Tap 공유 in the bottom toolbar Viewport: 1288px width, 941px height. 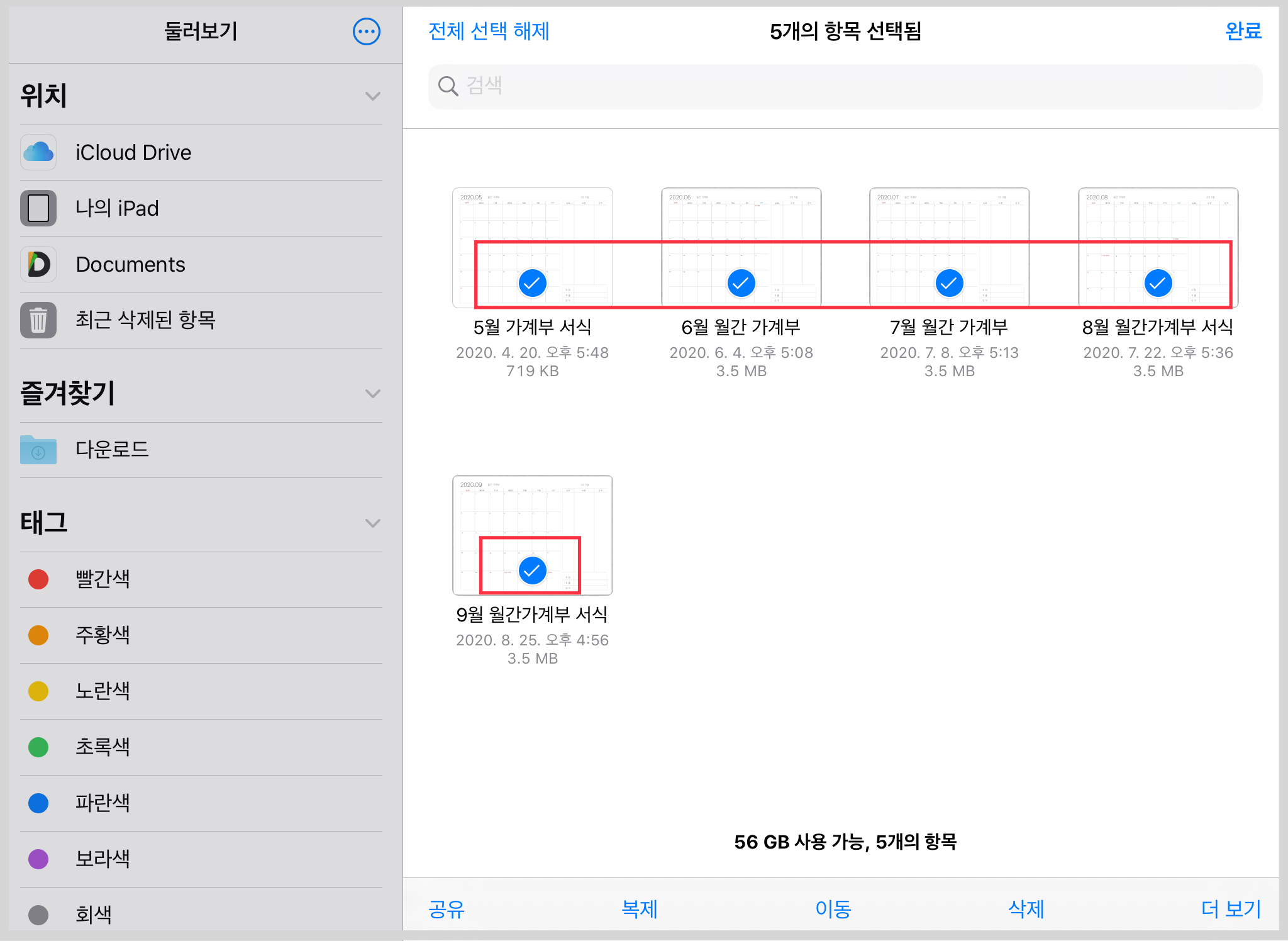click(446, 909)
